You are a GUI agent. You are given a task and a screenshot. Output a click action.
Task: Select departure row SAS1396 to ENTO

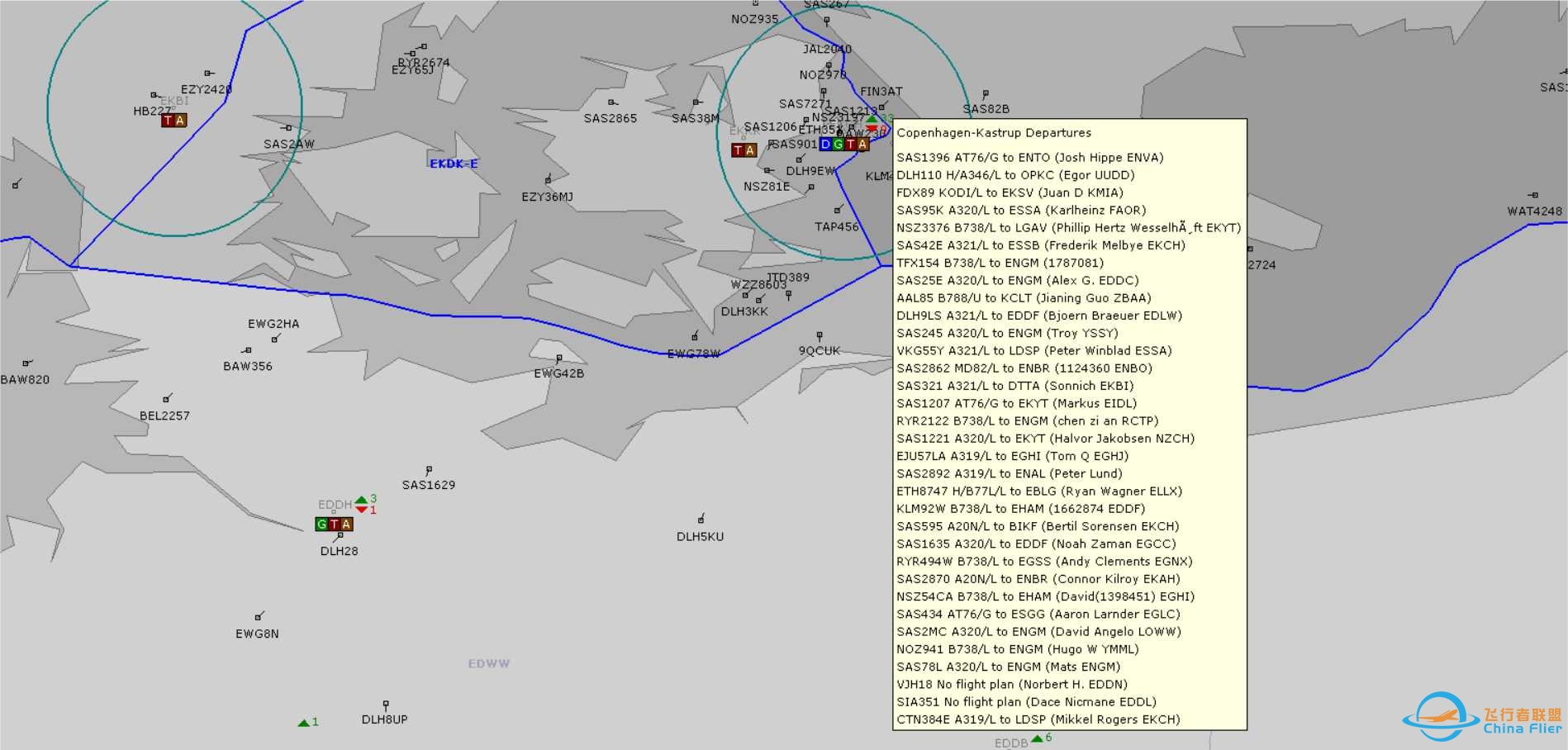[1030, 158]
